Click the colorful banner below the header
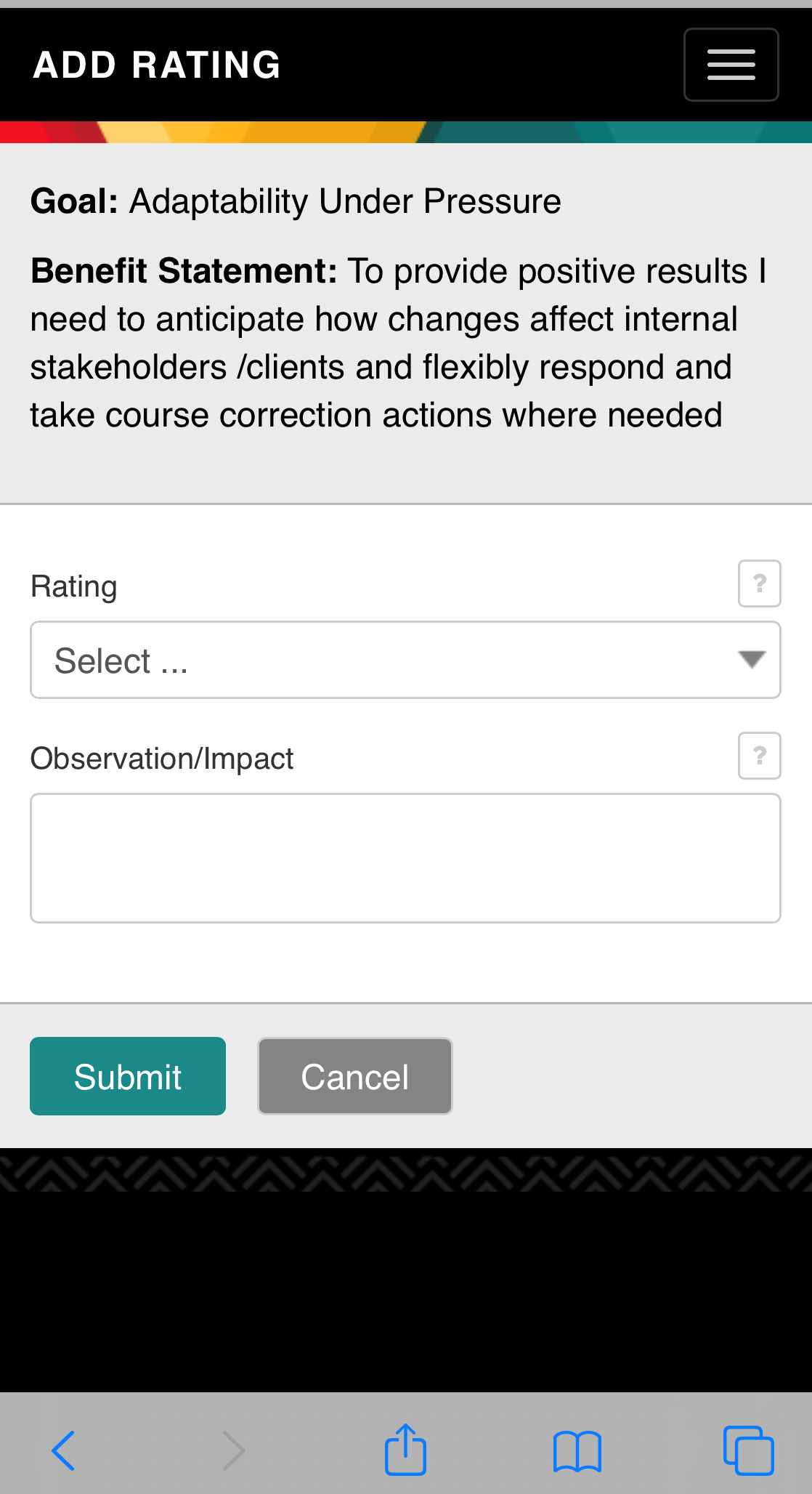Viewport: 812px width, 1494px height. [406, 133]
